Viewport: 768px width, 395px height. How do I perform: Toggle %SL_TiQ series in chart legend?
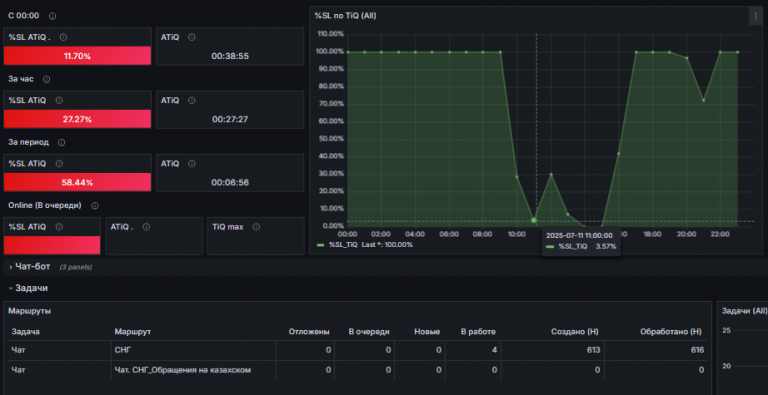343,245
